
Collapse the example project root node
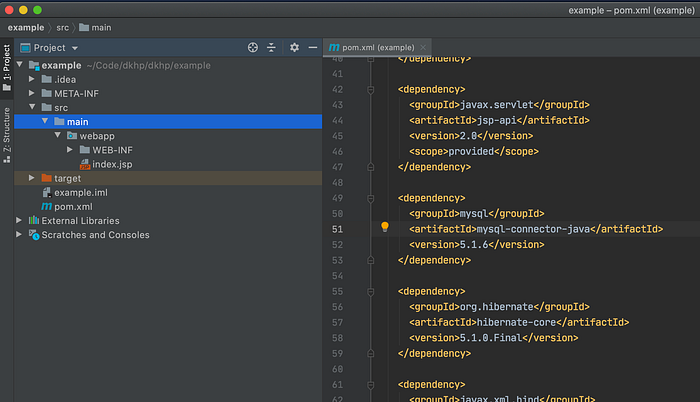20,65
